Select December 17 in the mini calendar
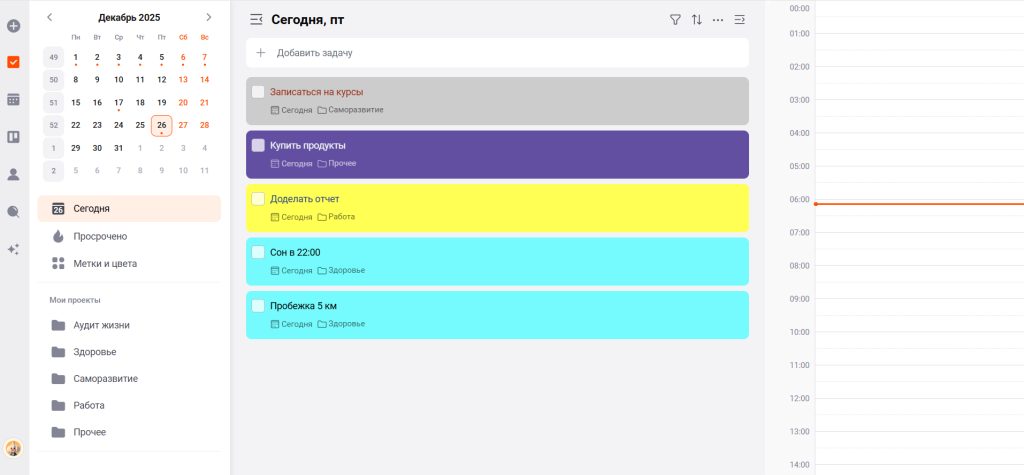Viewport: 1024px width, 475px height. coord(118,102)
